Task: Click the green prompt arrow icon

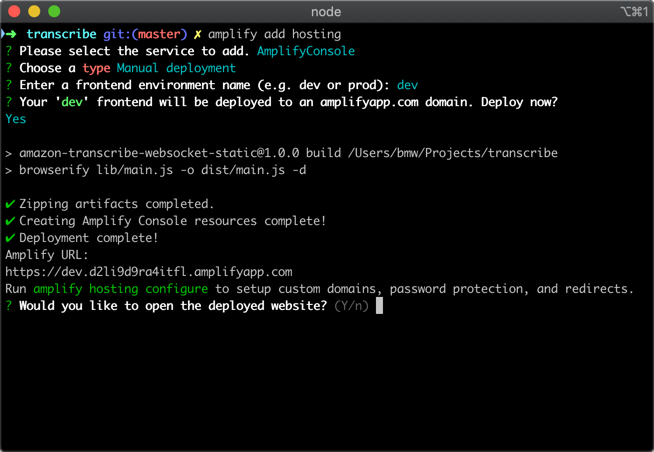Action: tap(10, 34)
